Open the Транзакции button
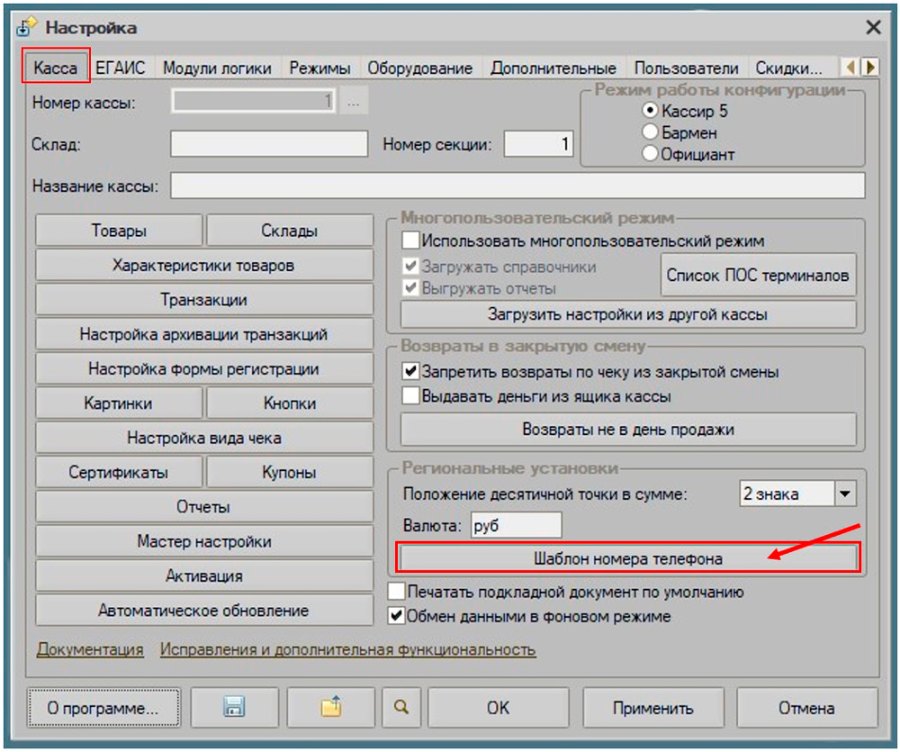900x752 pixels. point(204,300)
